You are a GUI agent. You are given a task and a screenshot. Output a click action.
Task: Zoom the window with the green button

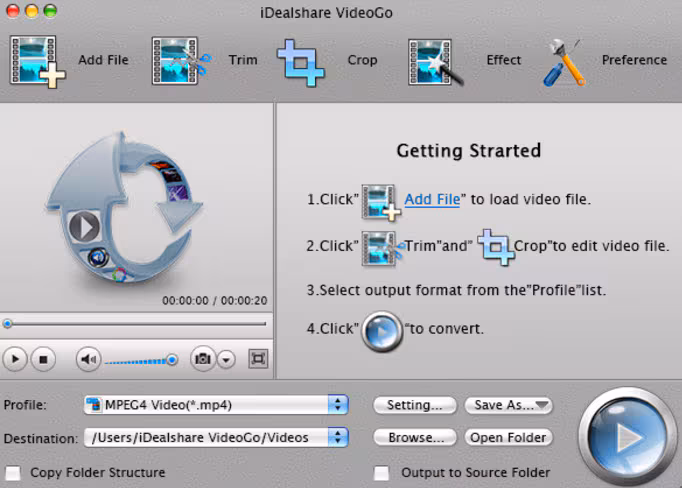click(50, 11)
